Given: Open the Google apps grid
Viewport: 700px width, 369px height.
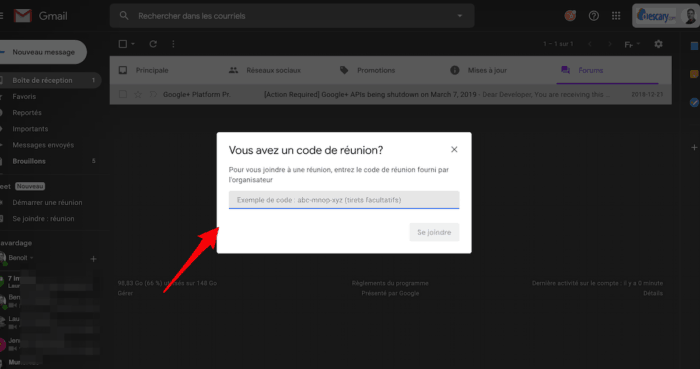Looking at the screenshot, I should pos(616,16).
